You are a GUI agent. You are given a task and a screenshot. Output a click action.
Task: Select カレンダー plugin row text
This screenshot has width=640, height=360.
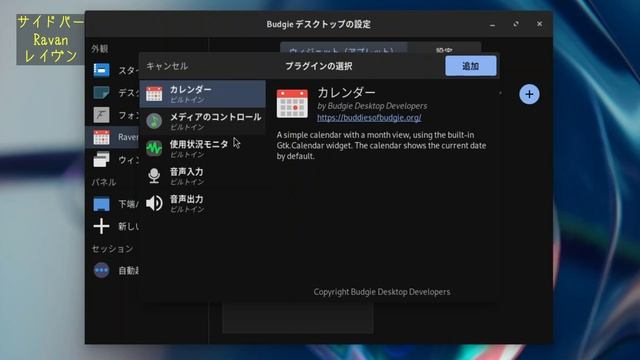click(191, 89)
